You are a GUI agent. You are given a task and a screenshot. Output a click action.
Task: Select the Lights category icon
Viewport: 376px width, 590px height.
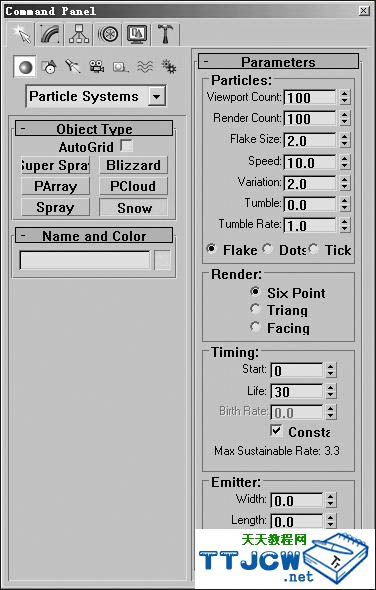(73, 67)
